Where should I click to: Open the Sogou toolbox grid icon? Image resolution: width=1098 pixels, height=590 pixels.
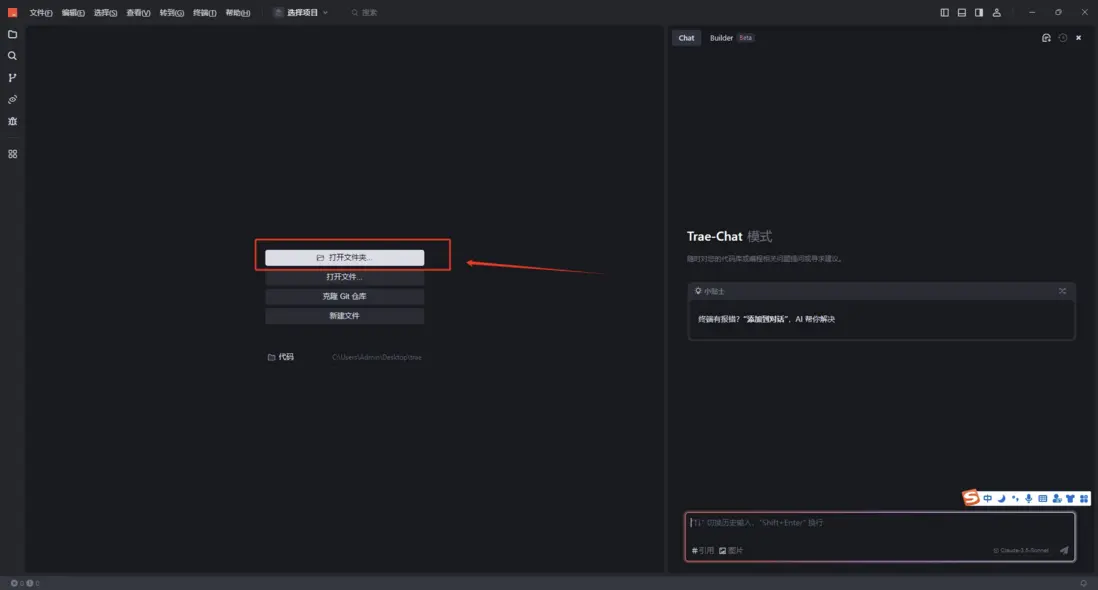click(x=1084, y=498)
